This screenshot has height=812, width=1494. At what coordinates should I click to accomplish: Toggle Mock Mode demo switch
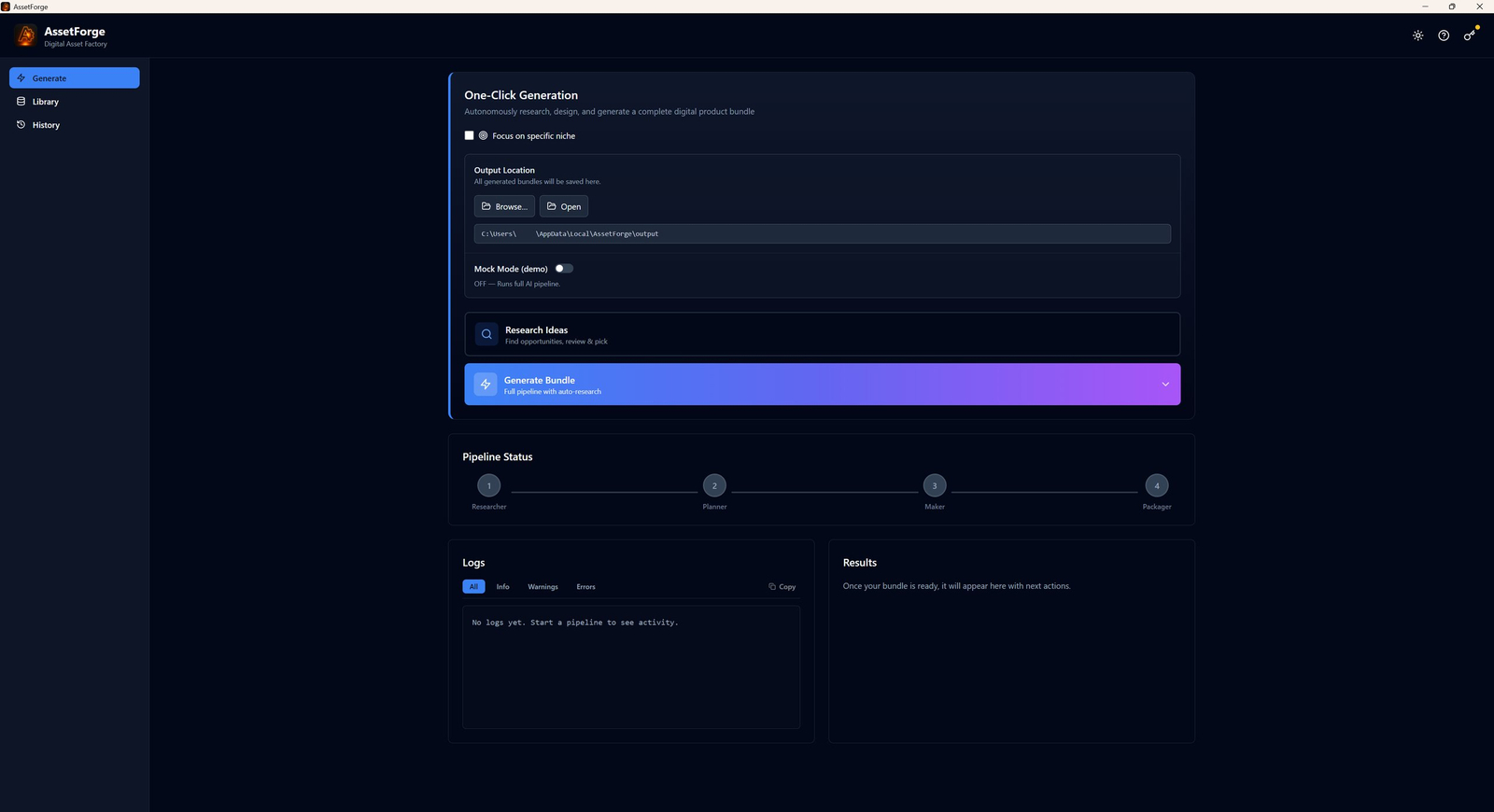click(x=564, y=269)
